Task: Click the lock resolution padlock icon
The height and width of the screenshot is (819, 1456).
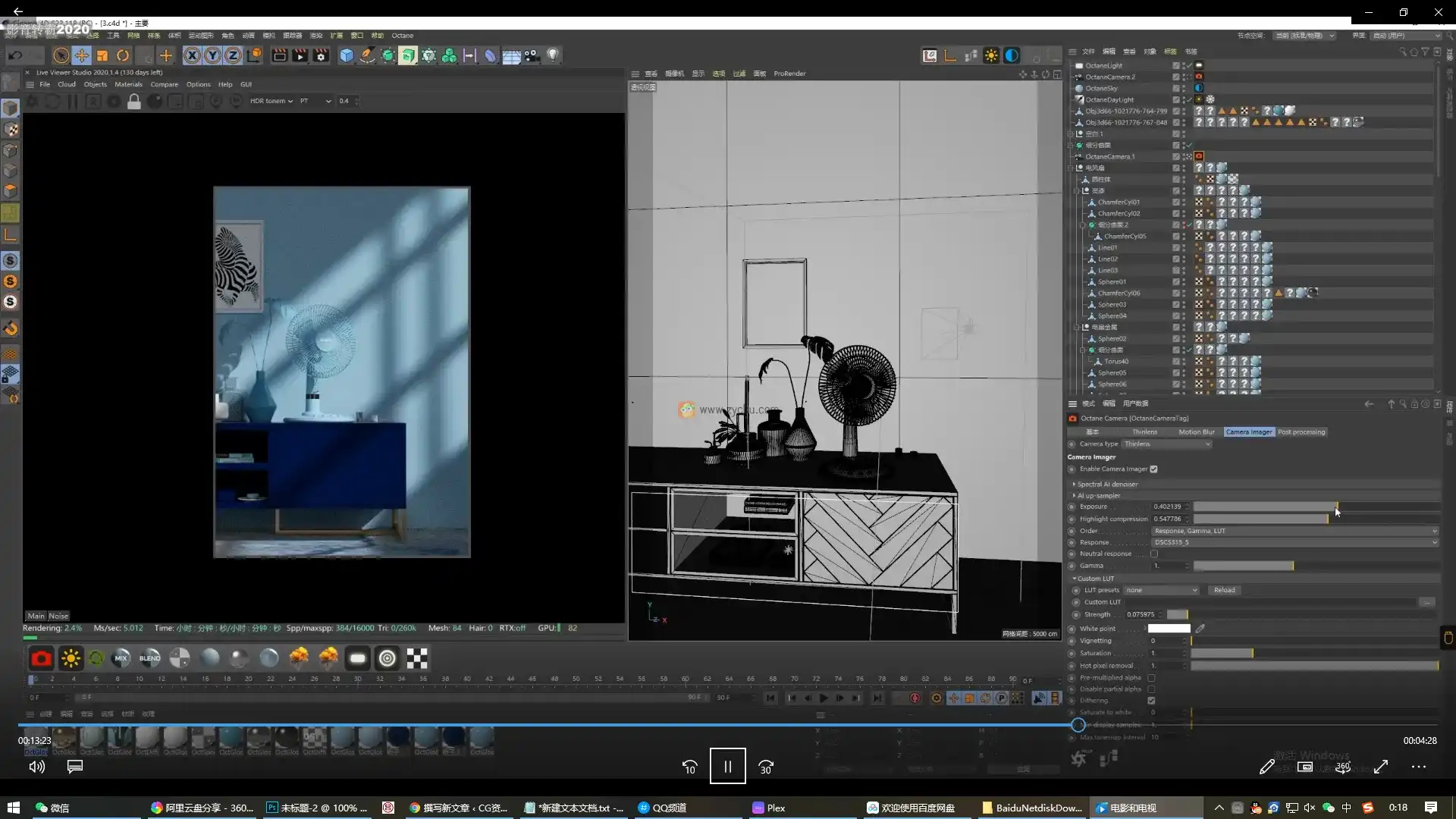Action: [134, 102]
